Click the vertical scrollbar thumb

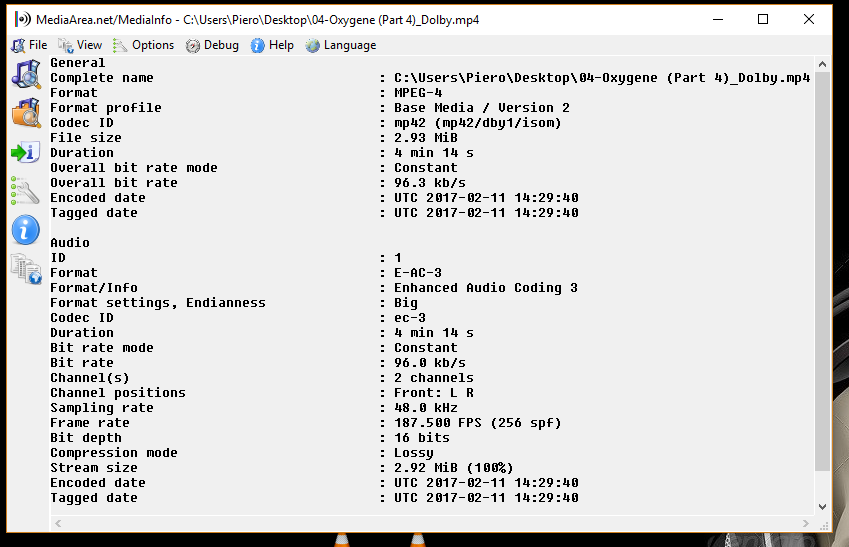[x=822, y=271]
